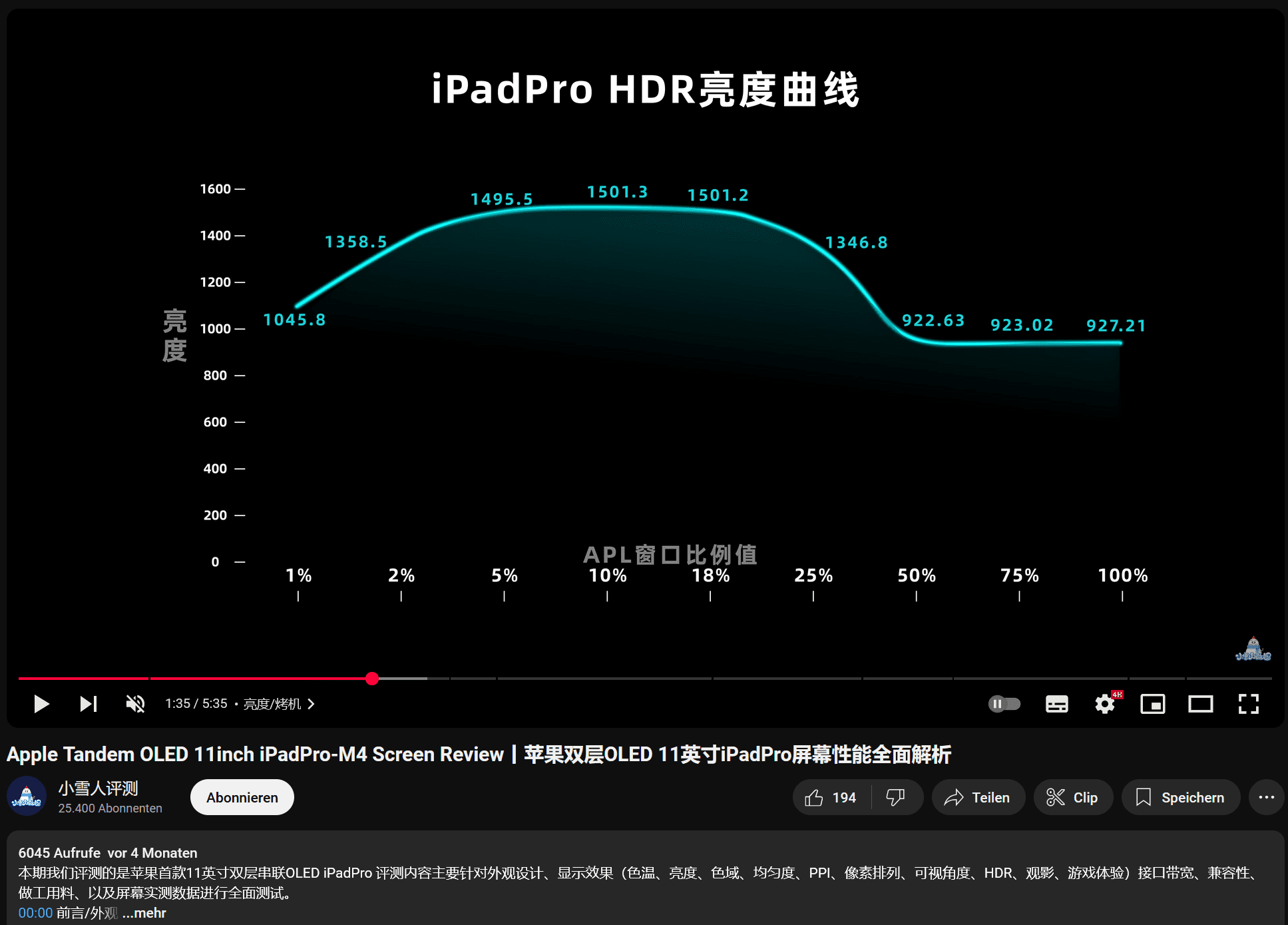This screenshot has width=1288, height=925.
Task: Click the video title text
Action: coord(479,754)
